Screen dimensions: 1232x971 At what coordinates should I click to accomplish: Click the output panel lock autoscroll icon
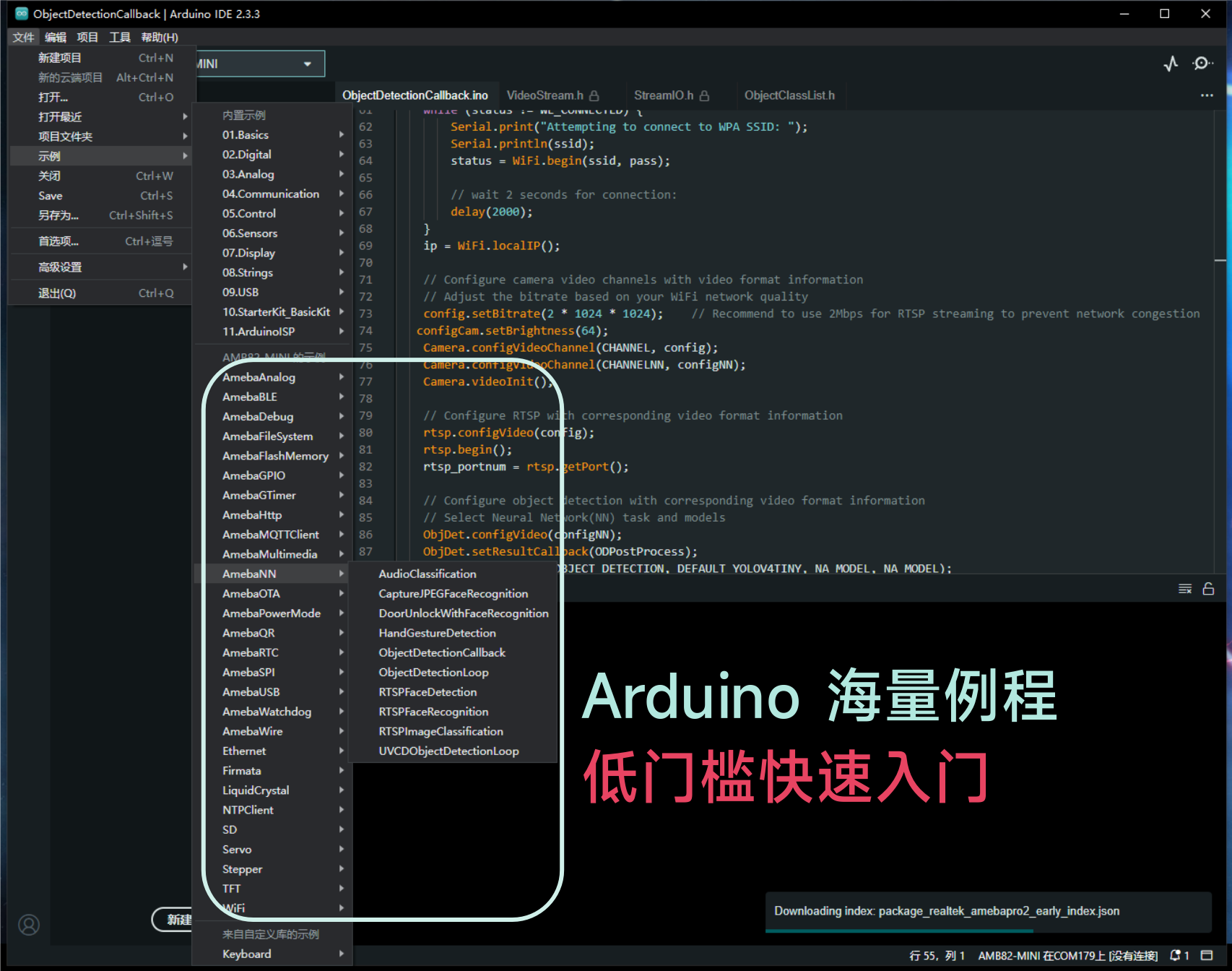coord(1208,589)
